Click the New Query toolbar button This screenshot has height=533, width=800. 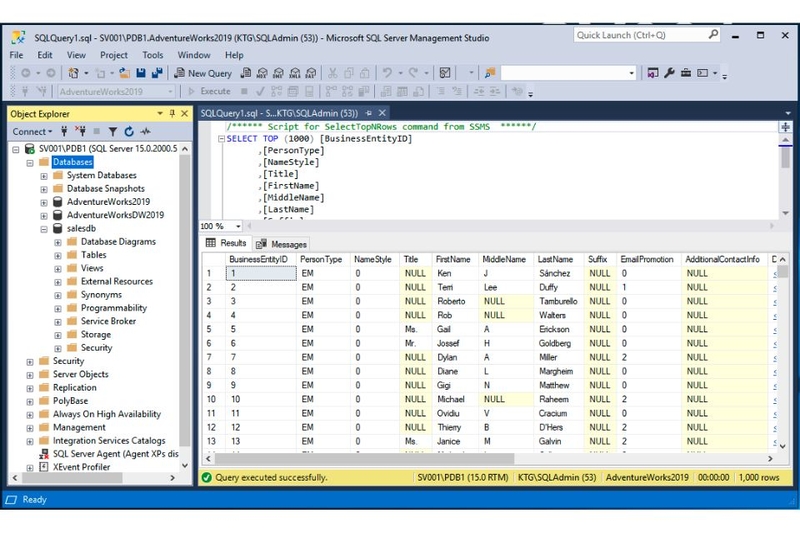click(x=203, y=73)
